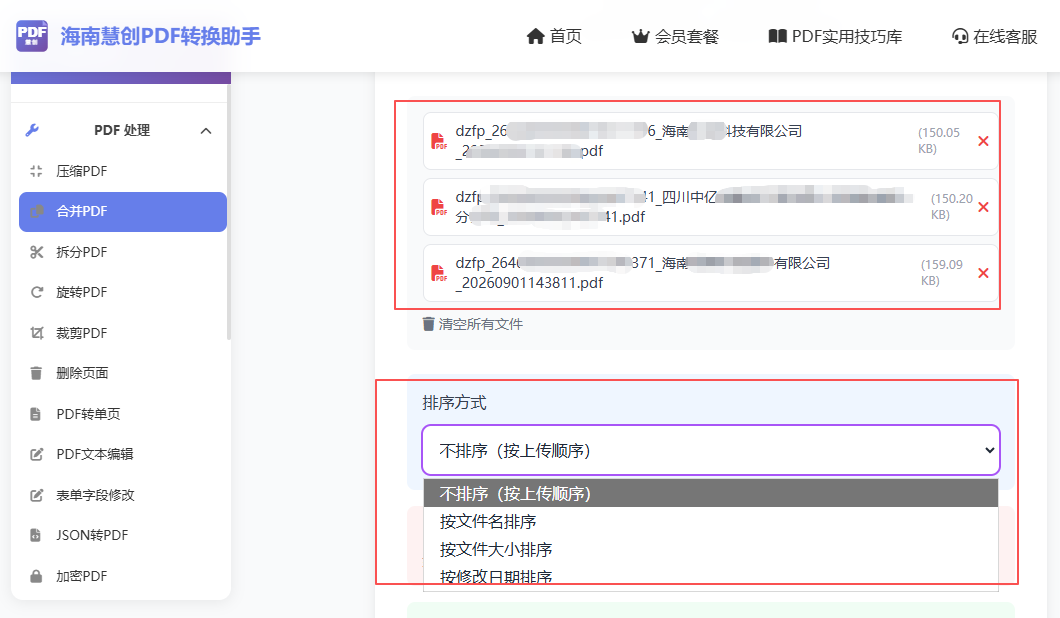The height and width of the screenshot is (618, 1060).
Task: Select 删除页面 in the sidebar
Action: [122, 373]
